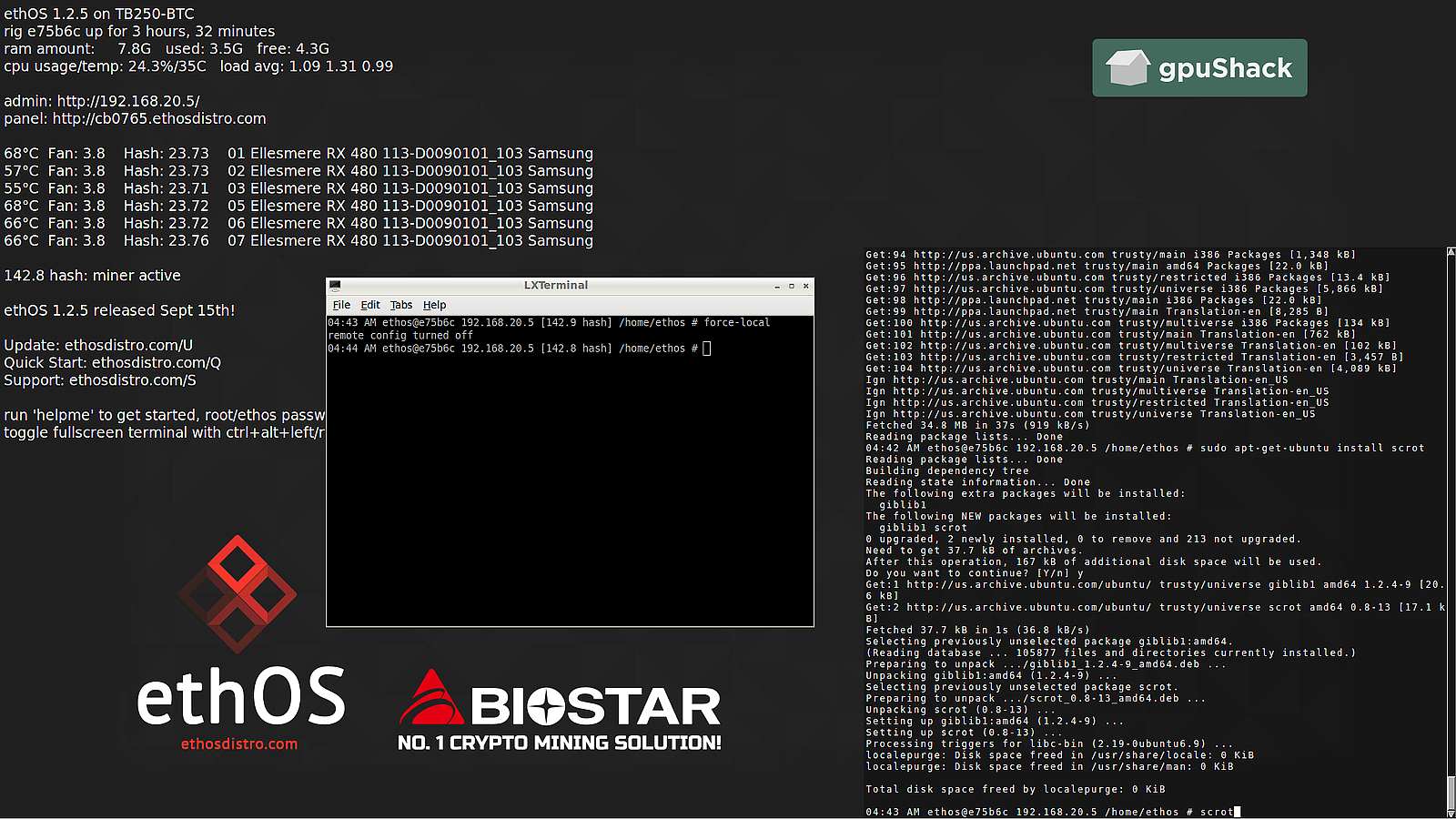
Task: Click the 'force-local' command in LXTerminal
Action: coord(737,323)
